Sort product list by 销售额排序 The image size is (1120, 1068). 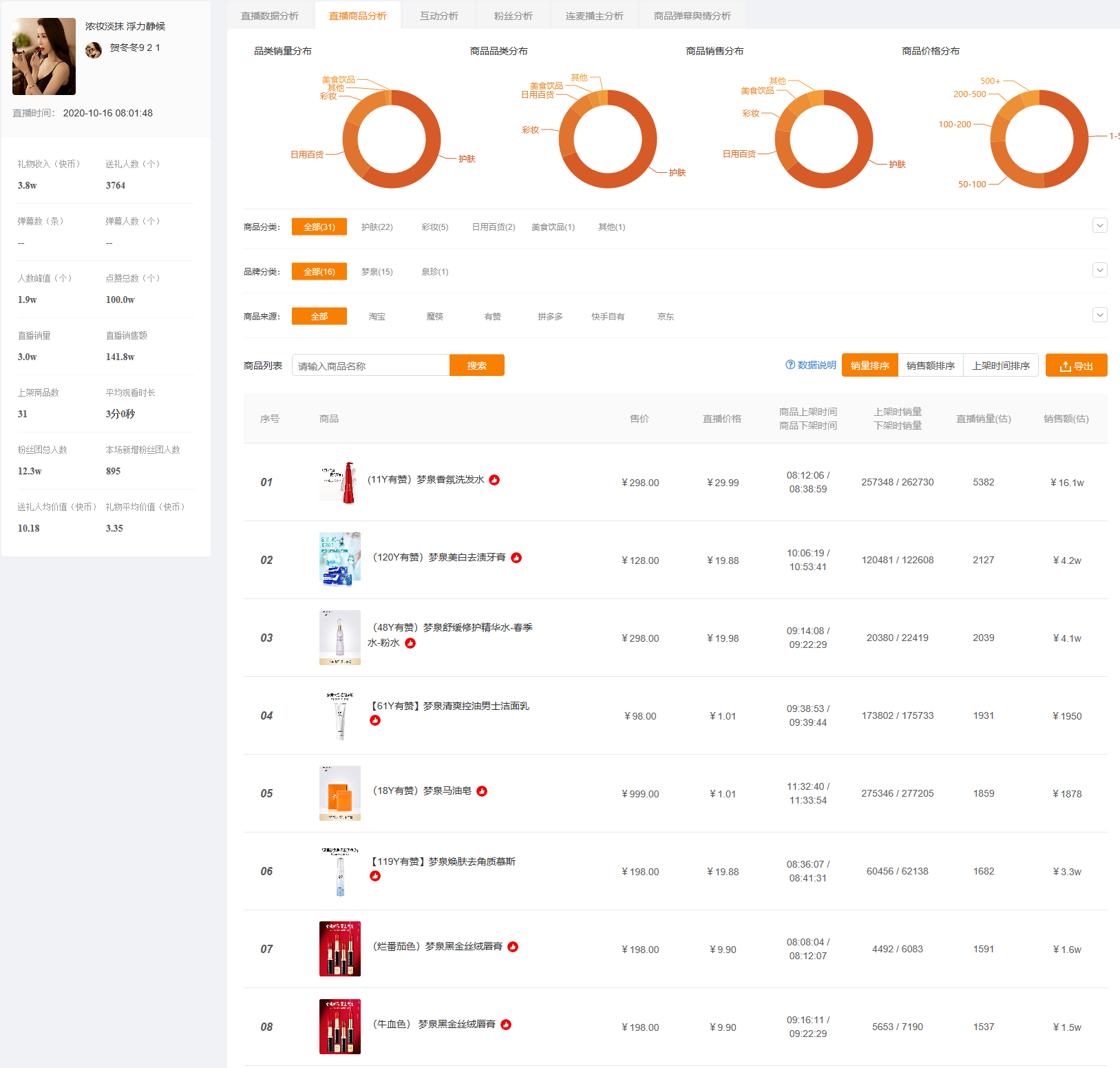coord(930,366)
